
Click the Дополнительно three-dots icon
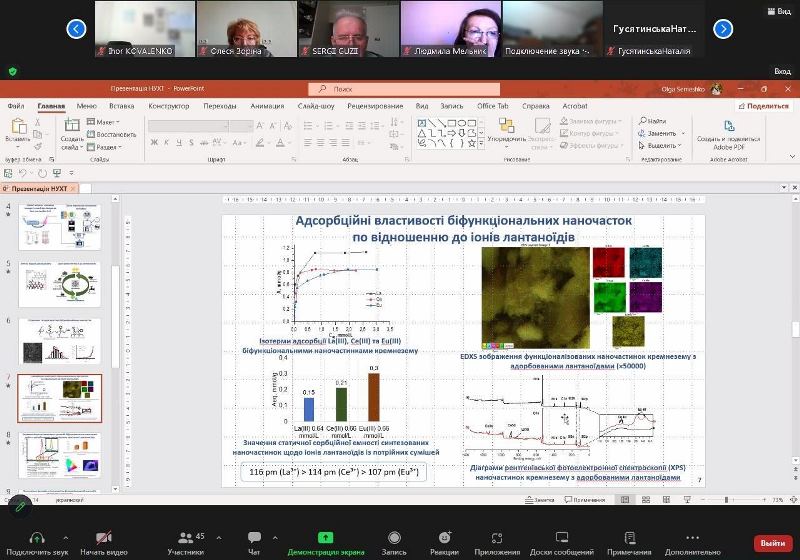pyautogui.click(x=692, y=537)
